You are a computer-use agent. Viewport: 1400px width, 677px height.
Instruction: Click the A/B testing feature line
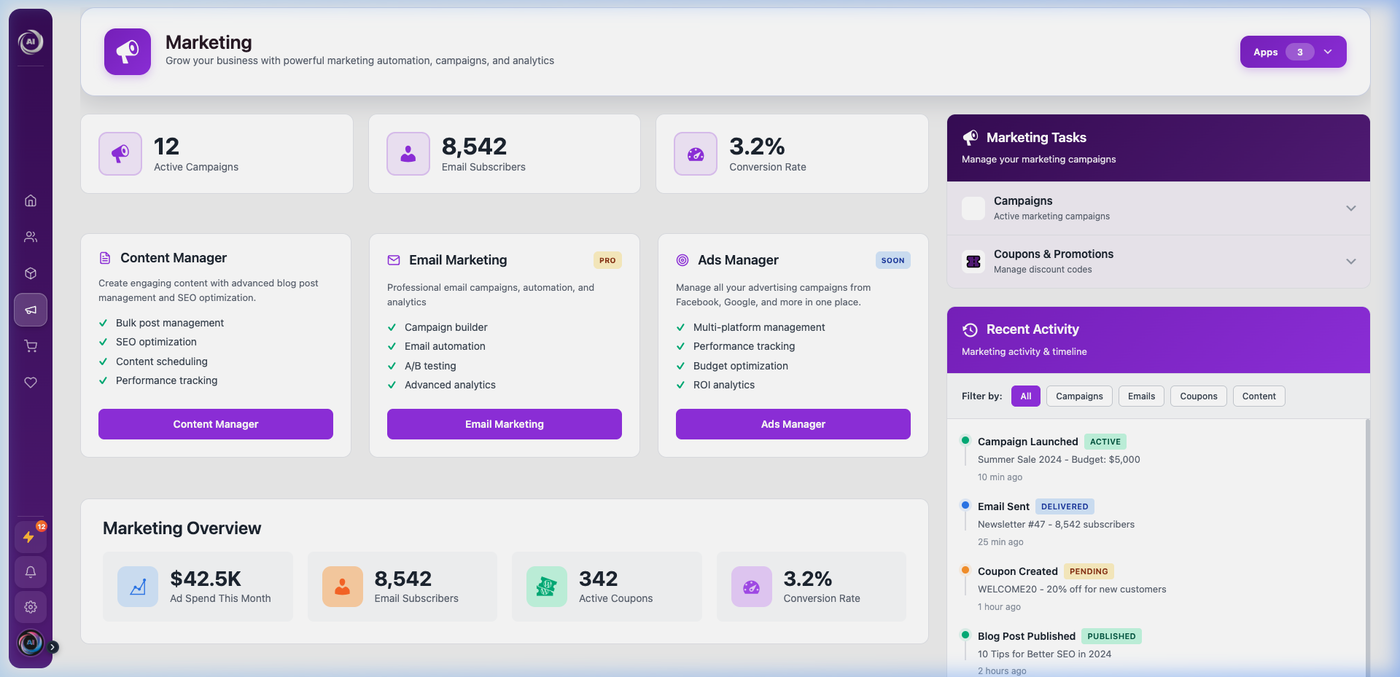430,366
